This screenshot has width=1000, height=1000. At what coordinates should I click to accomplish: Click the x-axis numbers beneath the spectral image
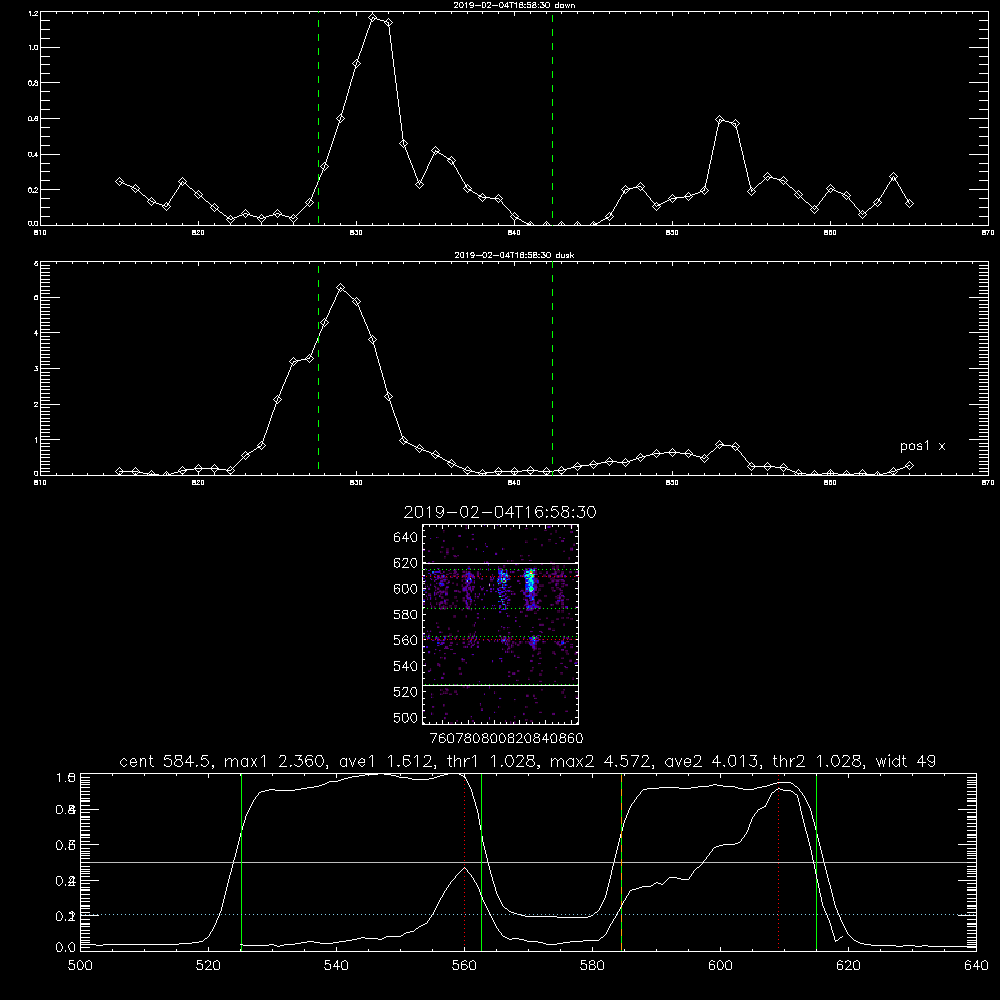pos(507,739)
